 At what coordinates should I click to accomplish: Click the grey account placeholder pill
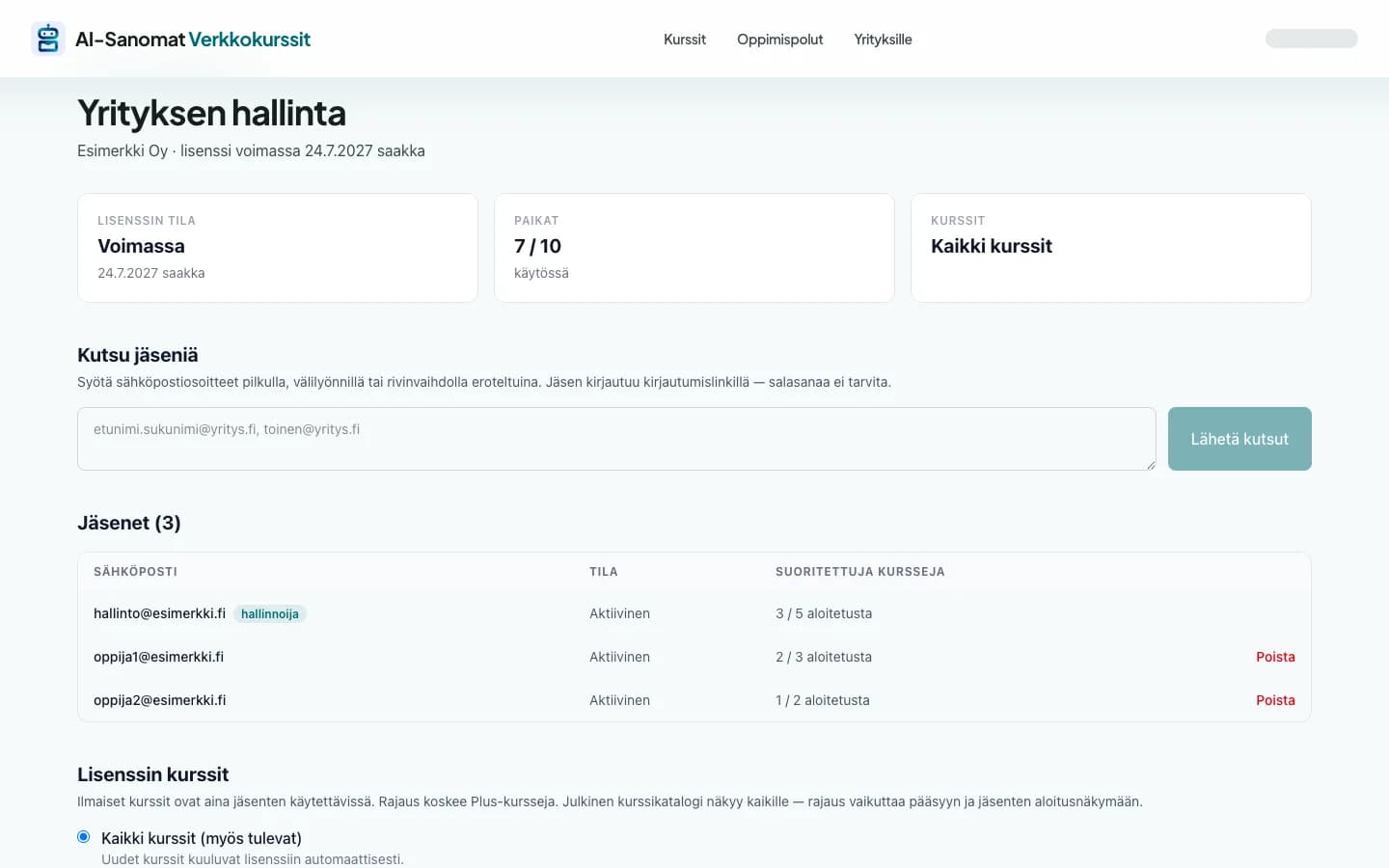(x=1311, y=39)
